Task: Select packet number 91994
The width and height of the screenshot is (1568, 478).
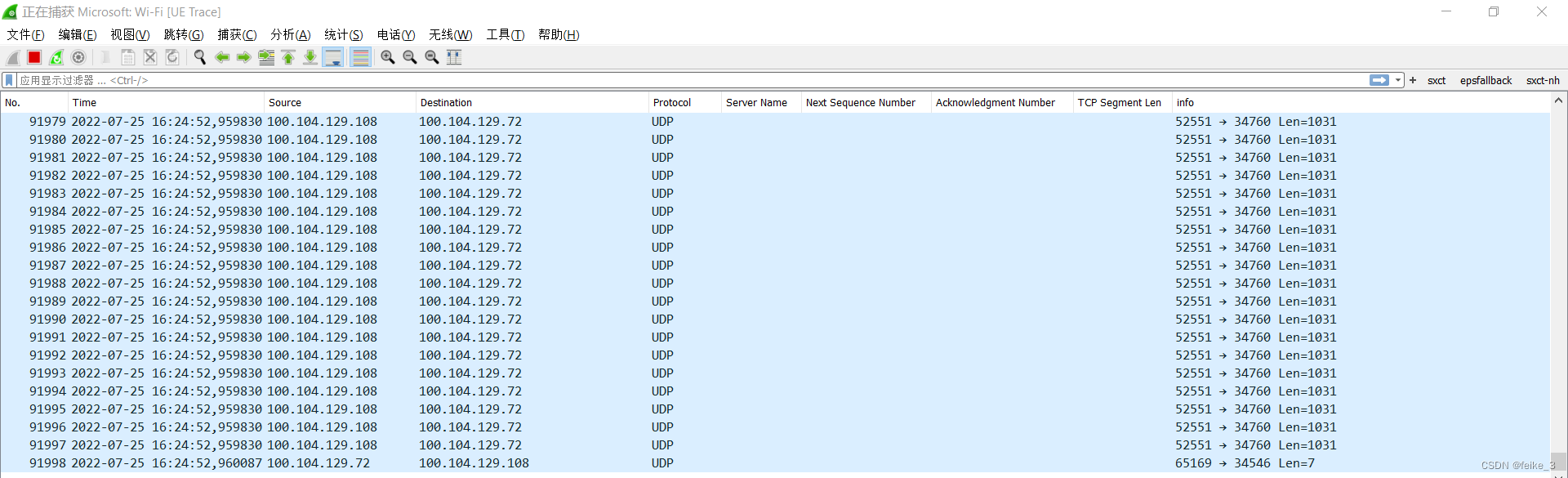Action: [775, 391]
